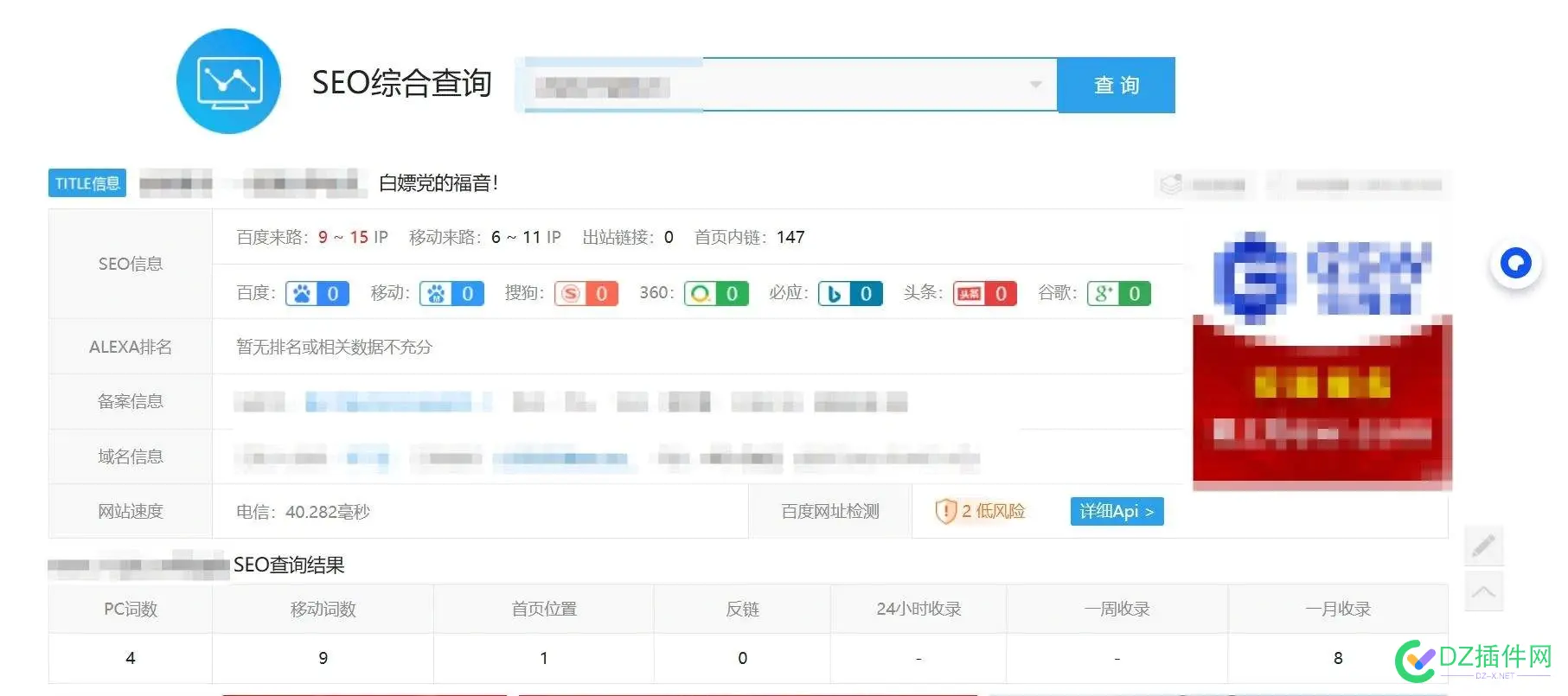Click the 反链 column header

point(742,609)
